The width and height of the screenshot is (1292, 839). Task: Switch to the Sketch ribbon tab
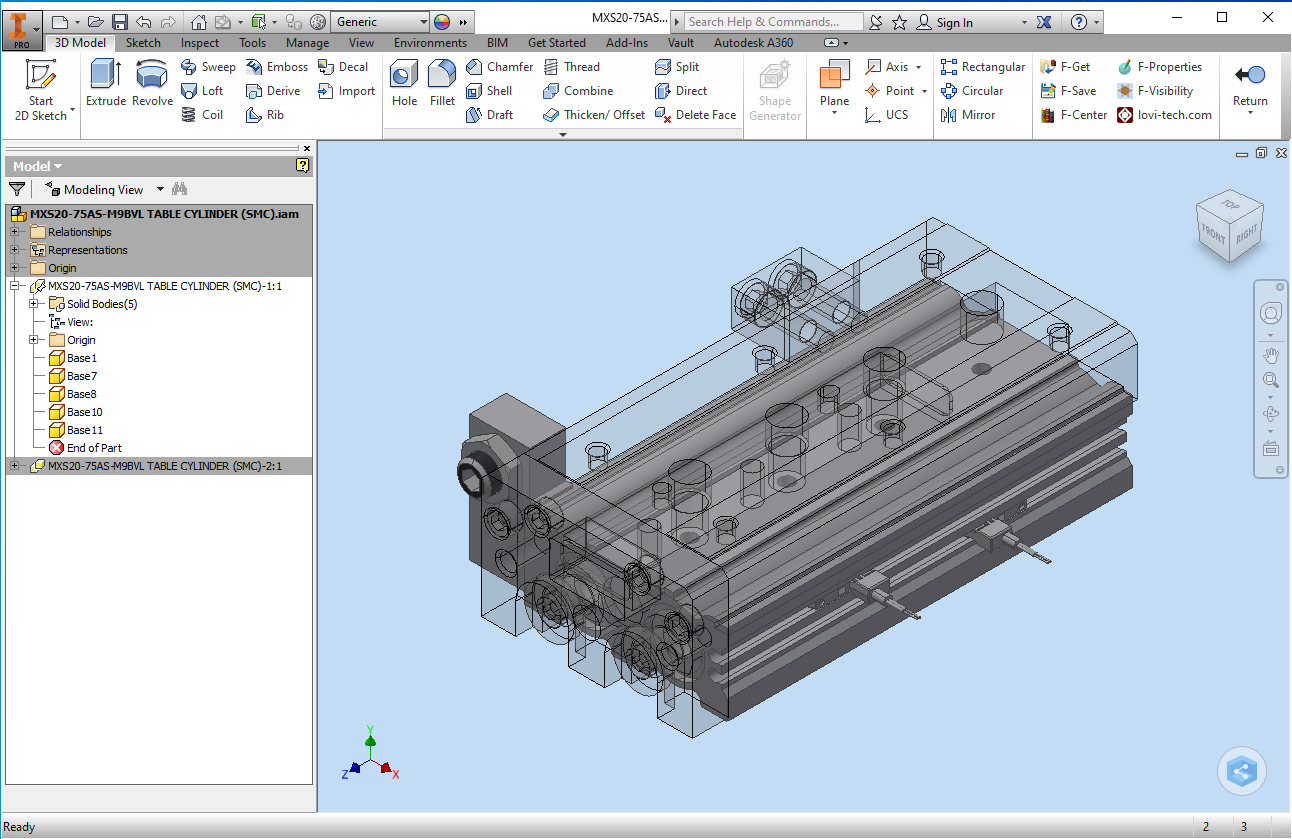coord(143,43)
